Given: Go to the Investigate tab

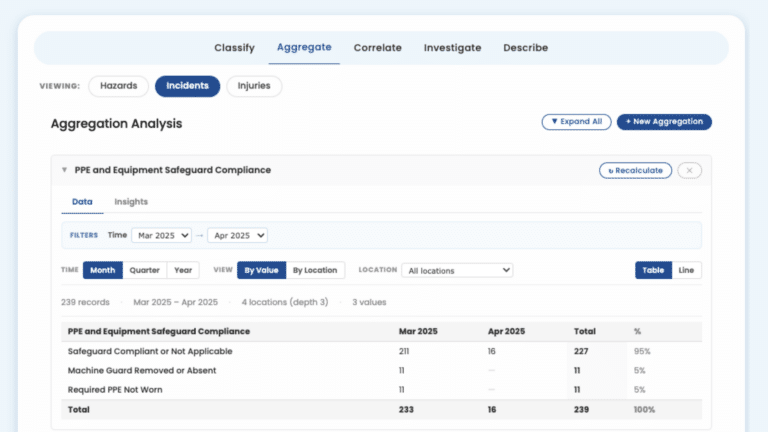Looking at the screenshot, I should 453,48.
